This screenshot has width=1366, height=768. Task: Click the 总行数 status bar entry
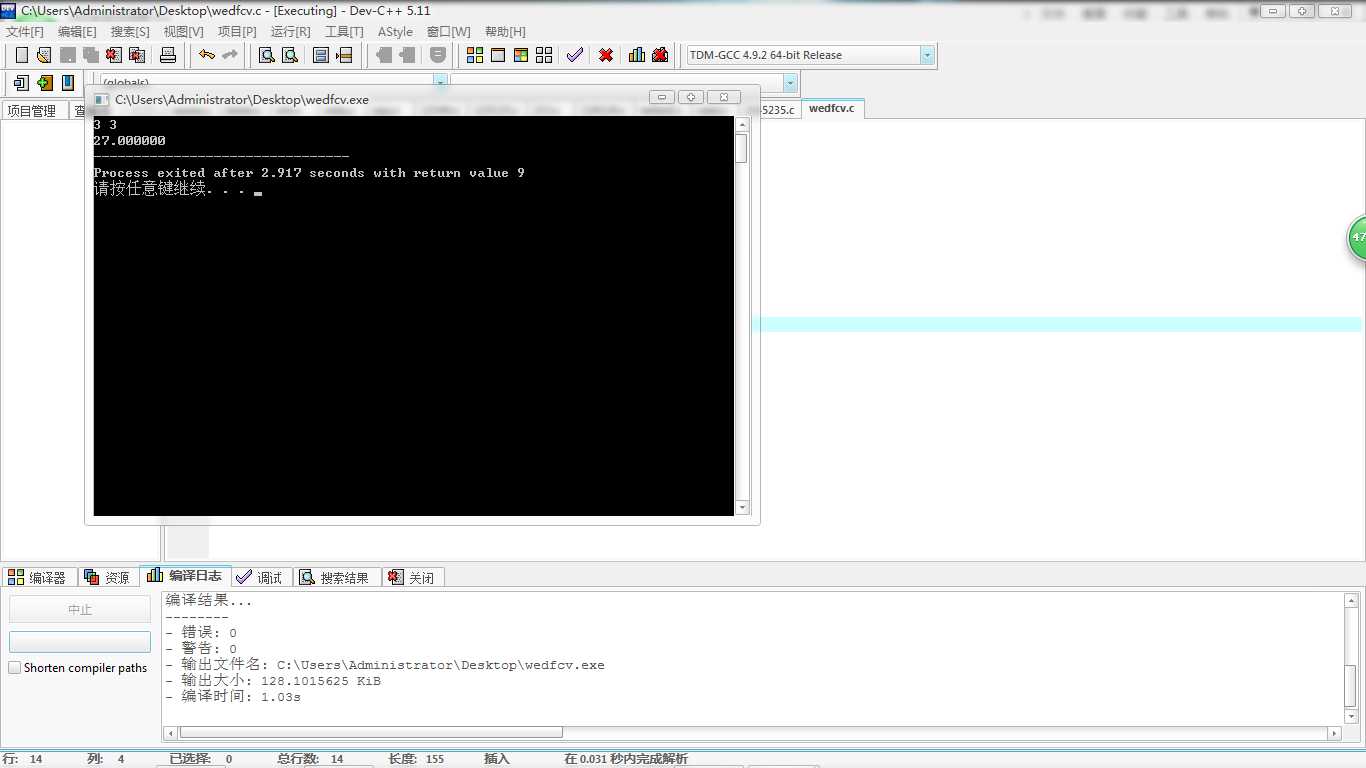pos(311,759)
